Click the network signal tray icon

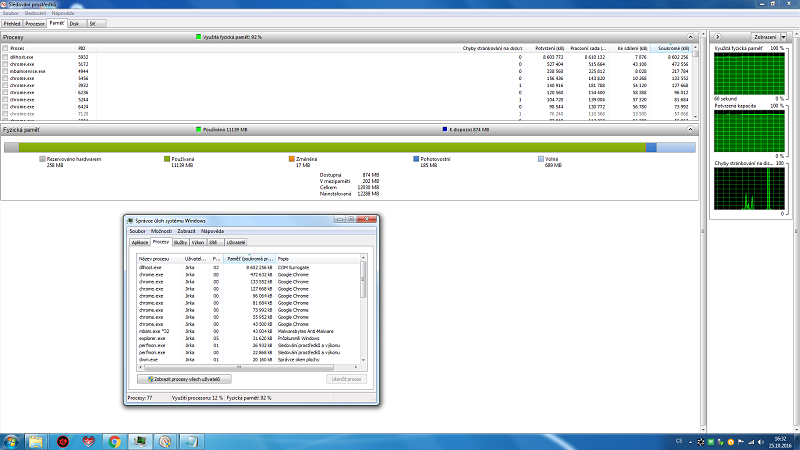751,442
